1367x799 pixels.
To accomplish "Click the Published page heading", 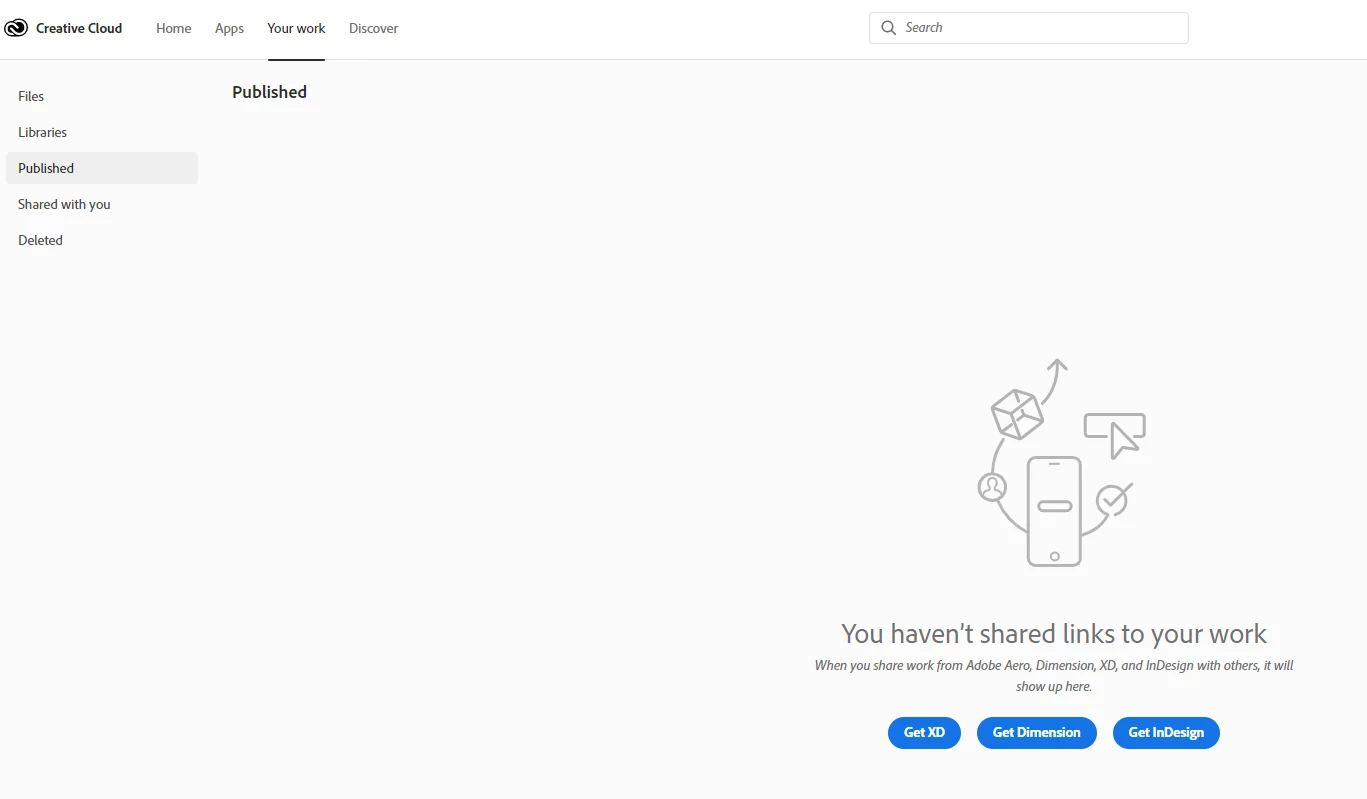I will click(x=269, y=92).
